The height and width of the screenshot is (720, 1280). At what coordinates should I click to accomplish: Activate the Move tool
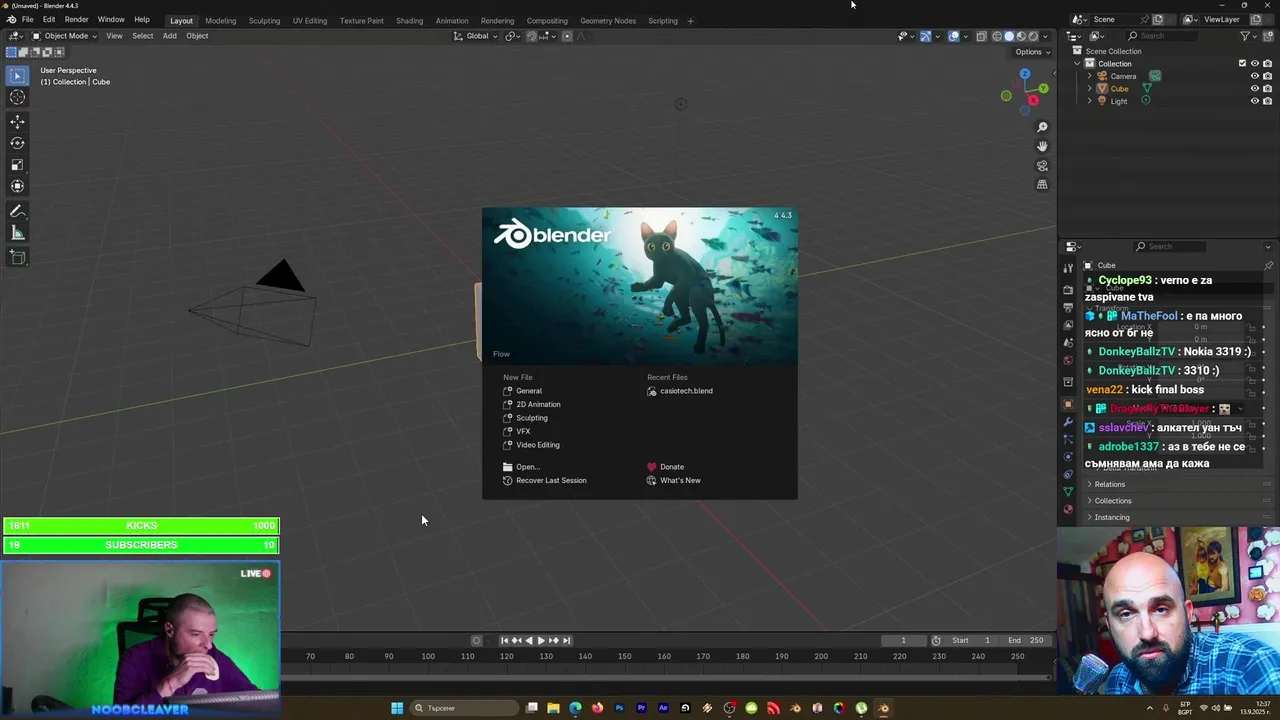17,122
